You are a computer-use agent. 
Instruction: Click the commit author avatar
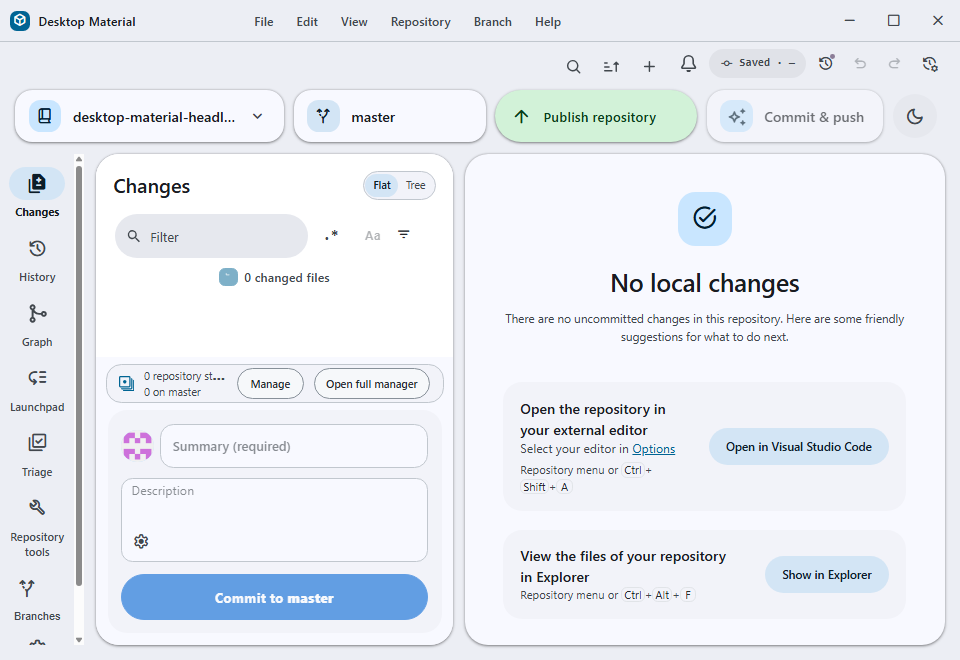click(138, 446)
